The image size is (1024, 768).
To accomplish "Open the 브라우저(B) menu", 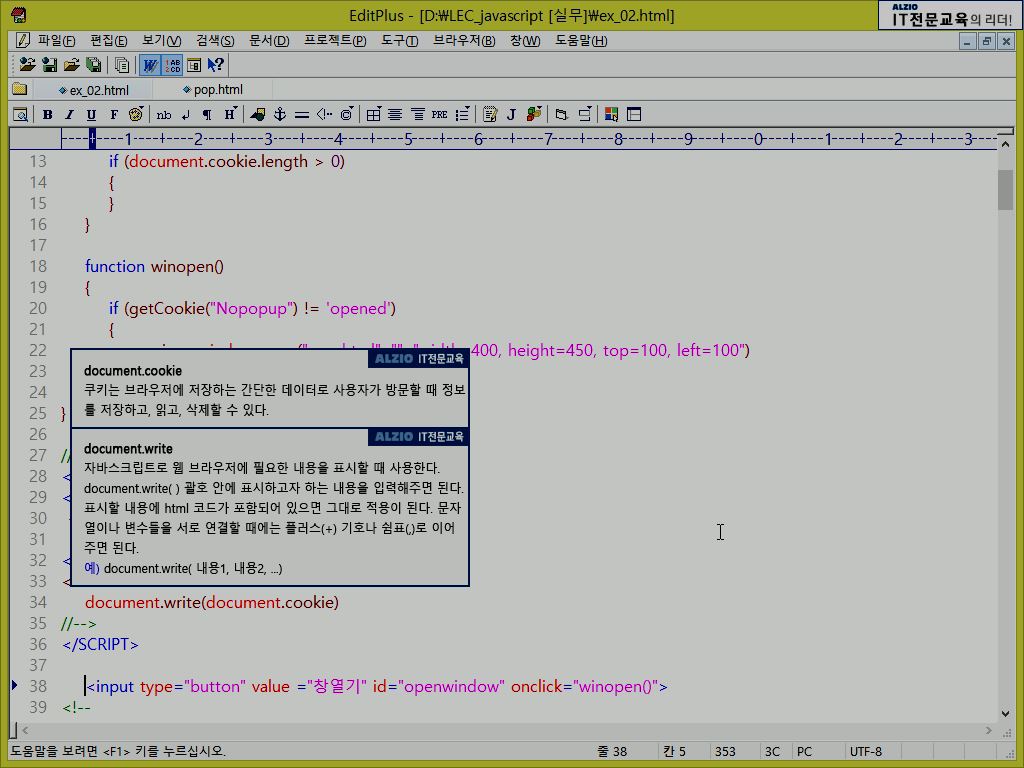I will [x=464, y=40].
